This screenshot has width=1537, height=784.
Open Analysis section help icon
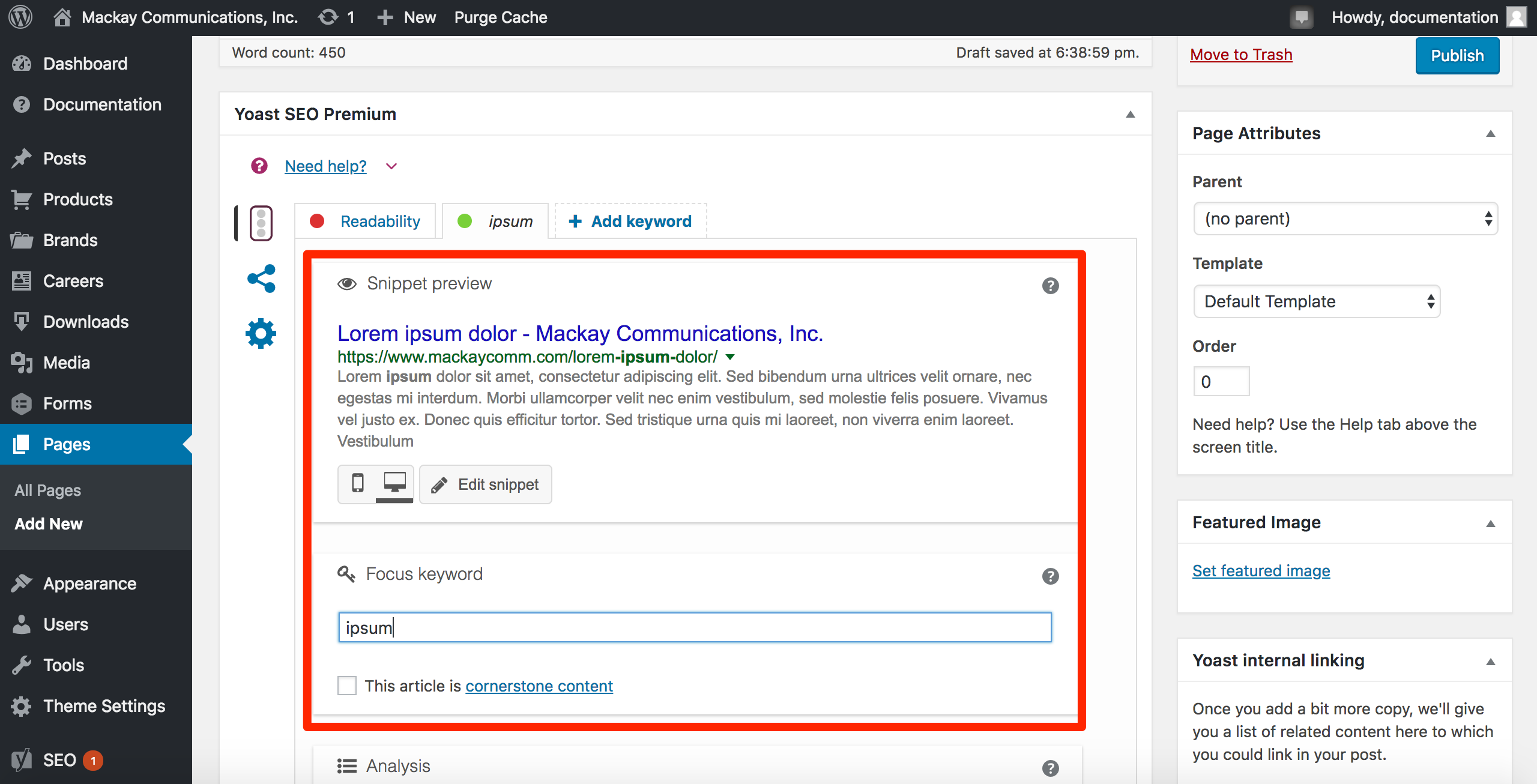tap(1050, 768)
